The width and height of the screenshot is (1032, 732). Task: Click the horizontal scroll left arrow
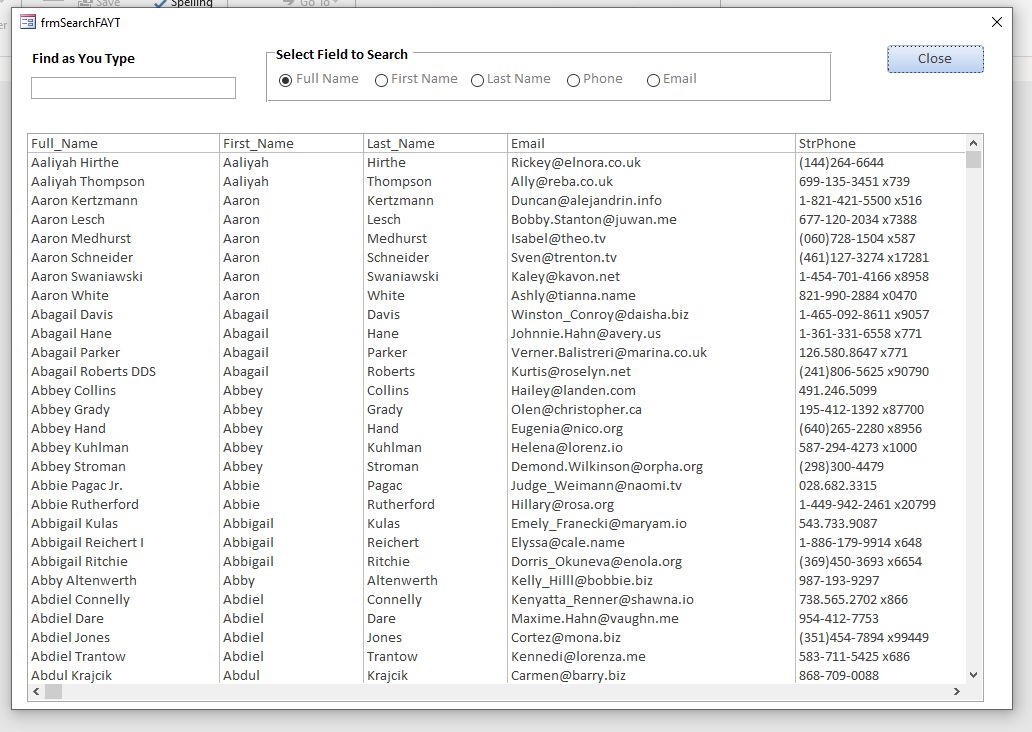pos(37,691)
